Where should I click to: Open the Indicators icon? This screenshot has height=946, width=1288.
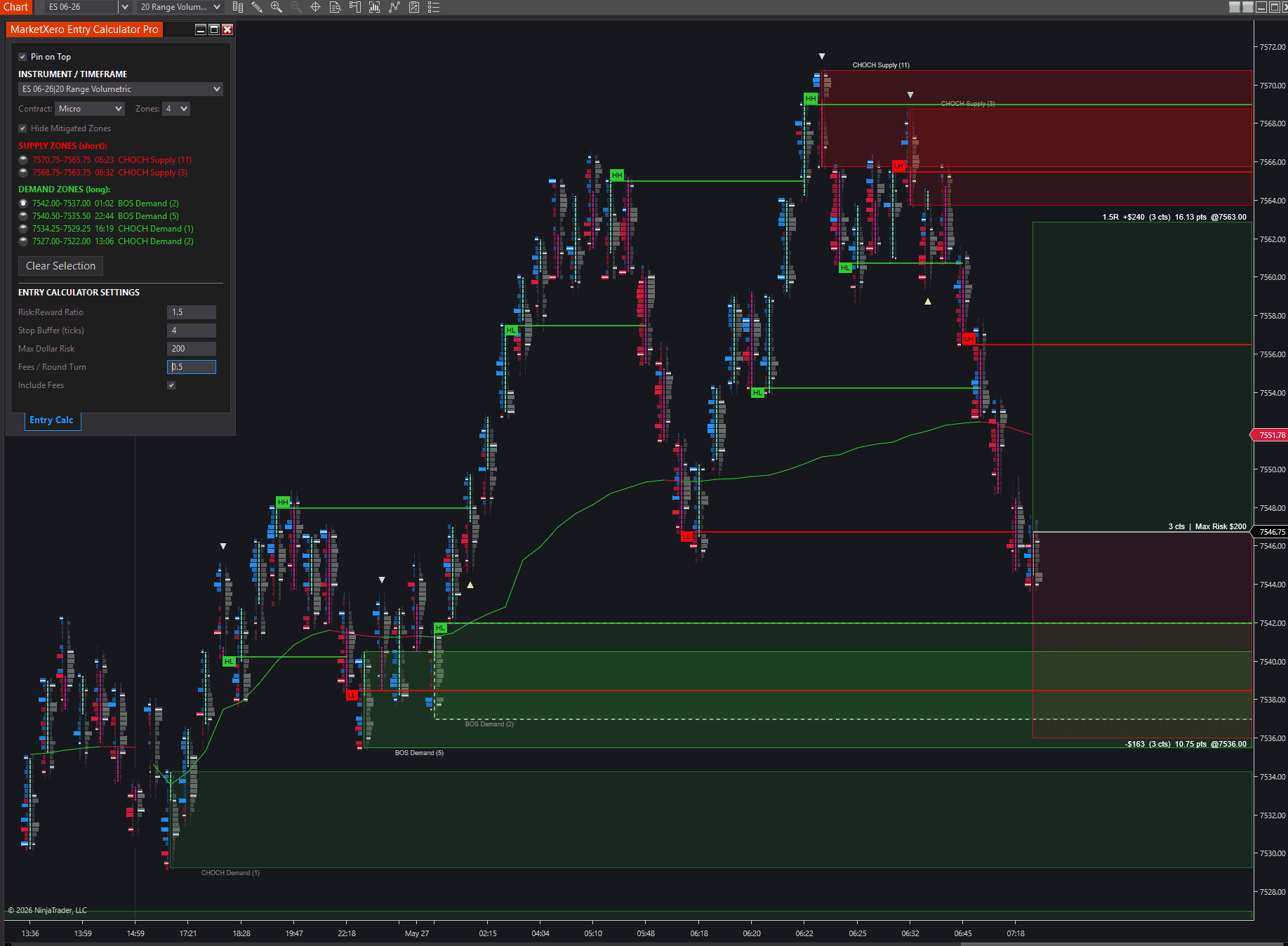(375, 7)
